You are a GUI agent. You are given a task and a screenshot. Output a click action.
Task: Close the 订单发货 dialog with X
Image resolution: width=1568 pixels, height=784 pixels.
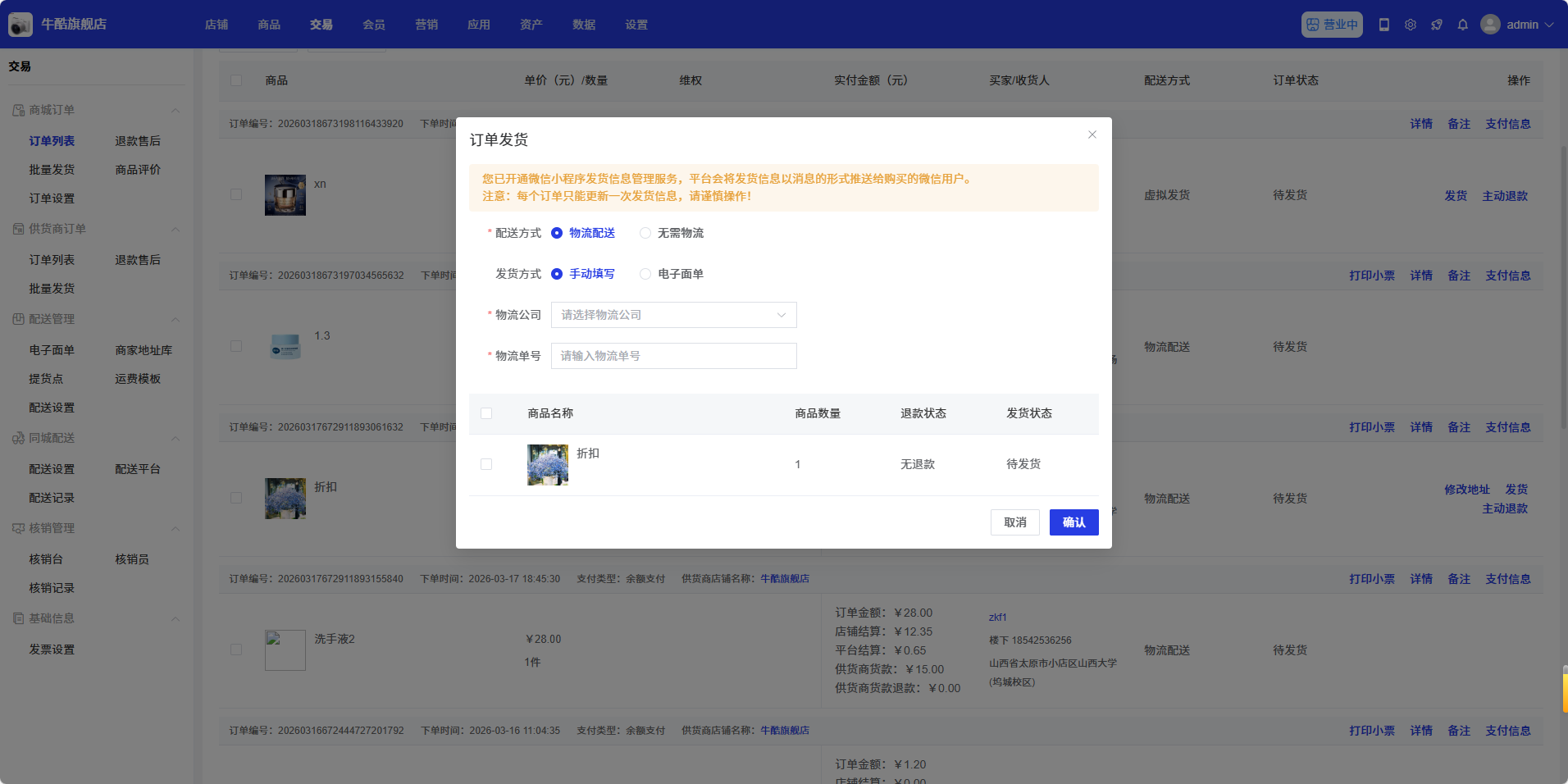(1092, 134)
